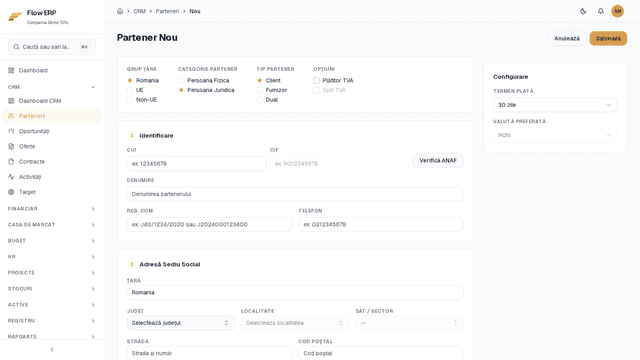This screenshot has height=360, width=640.
Task: Click the Flow ERP logo icon
Action: point(15,17)
